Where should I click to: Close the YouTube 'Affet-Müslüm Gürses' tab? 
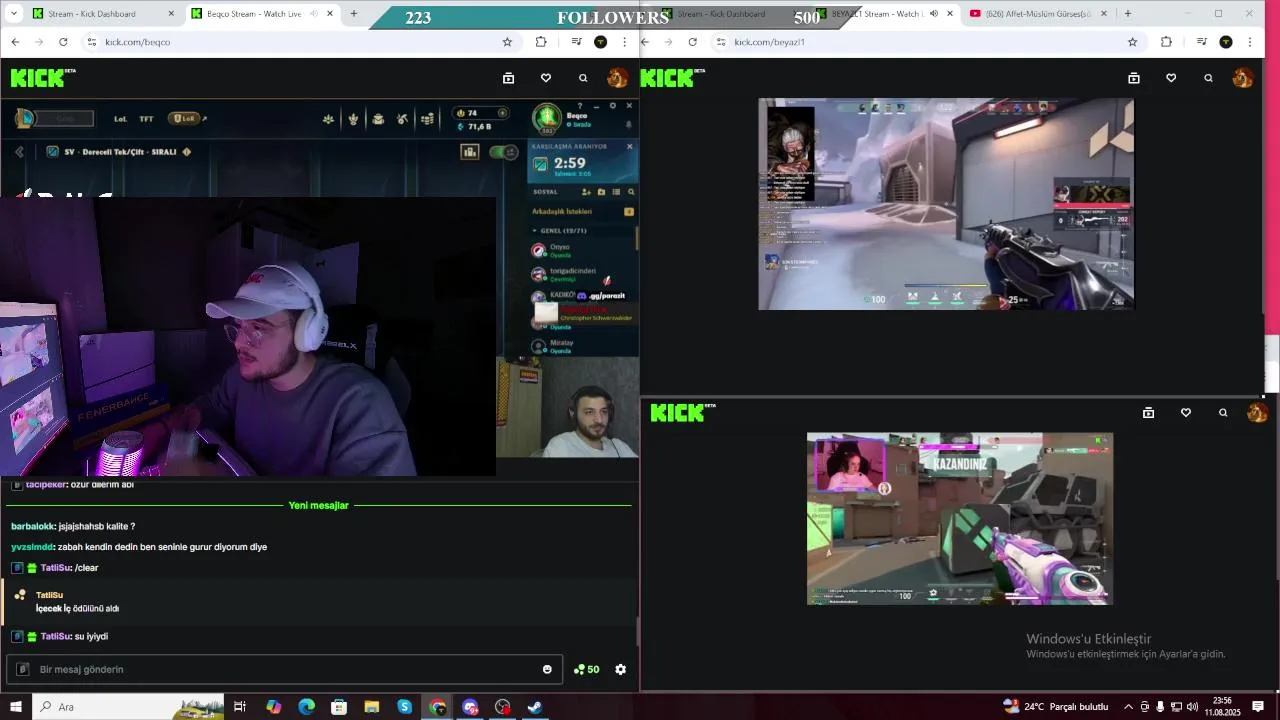coord(1104,14)
